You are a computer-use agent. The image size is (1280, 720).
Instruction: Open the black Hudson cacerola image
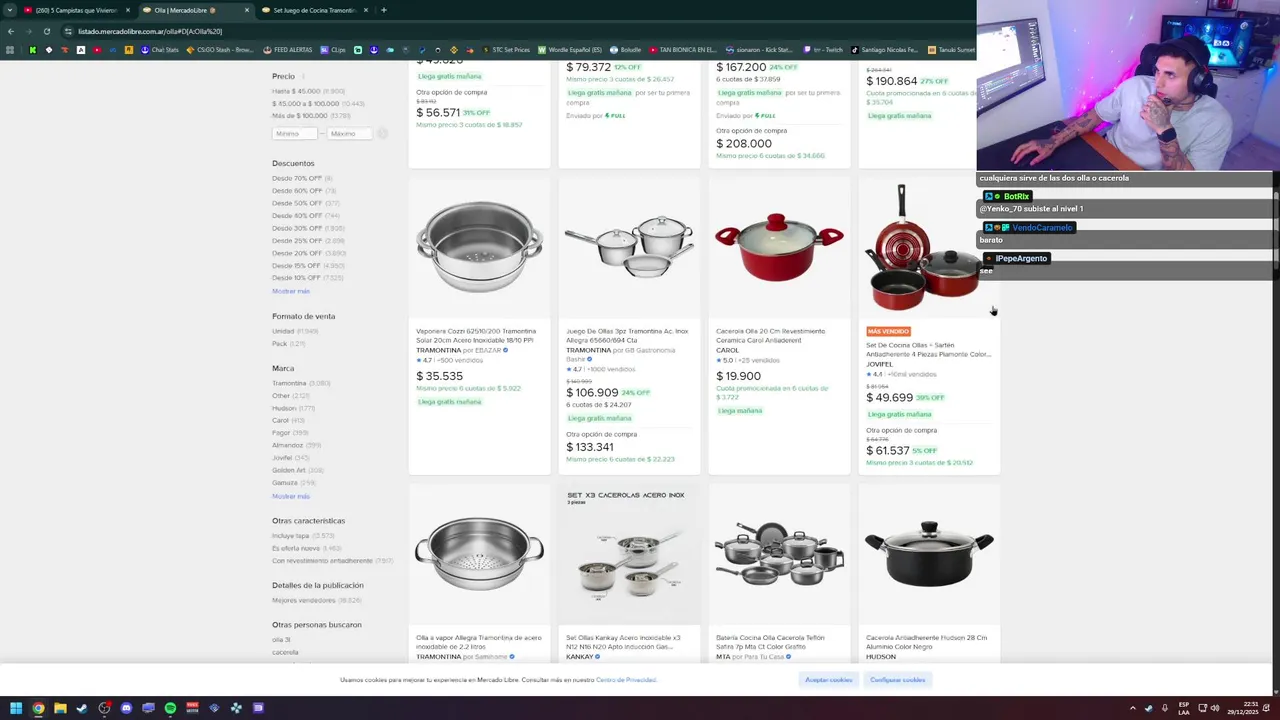pos(929,553)
